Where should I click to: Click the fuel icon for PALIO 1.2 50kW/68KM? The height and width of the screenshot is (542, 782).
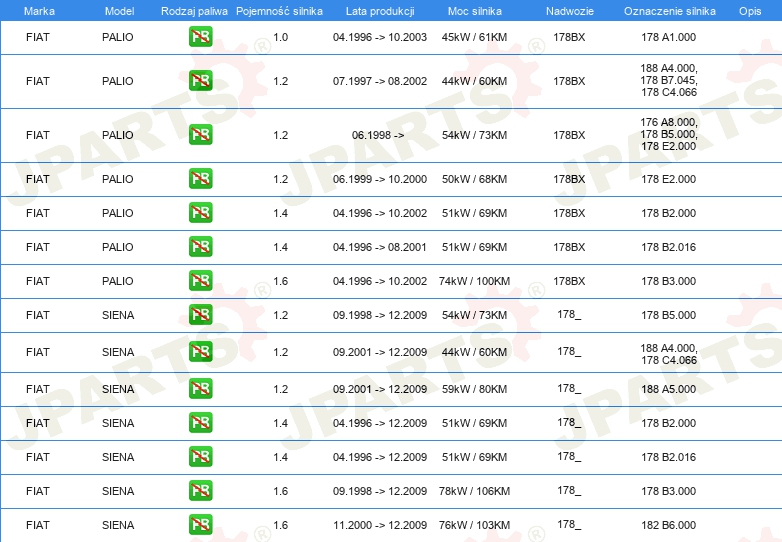(x=200, y=179)
